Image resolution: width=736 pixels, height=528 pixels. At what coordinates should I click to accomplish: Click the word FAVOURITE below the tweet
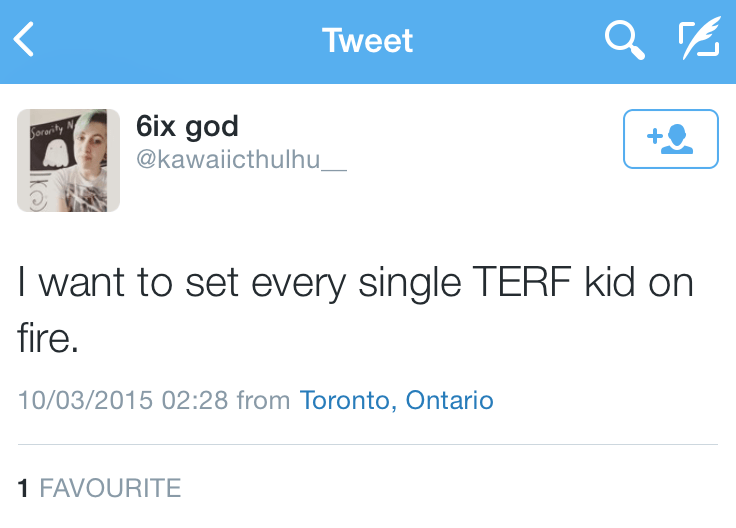point(110,488)
